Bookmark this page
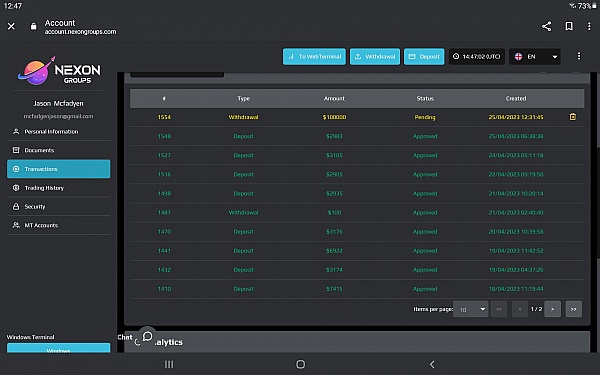Screen dimensions: 600x375 pos(569,26)
